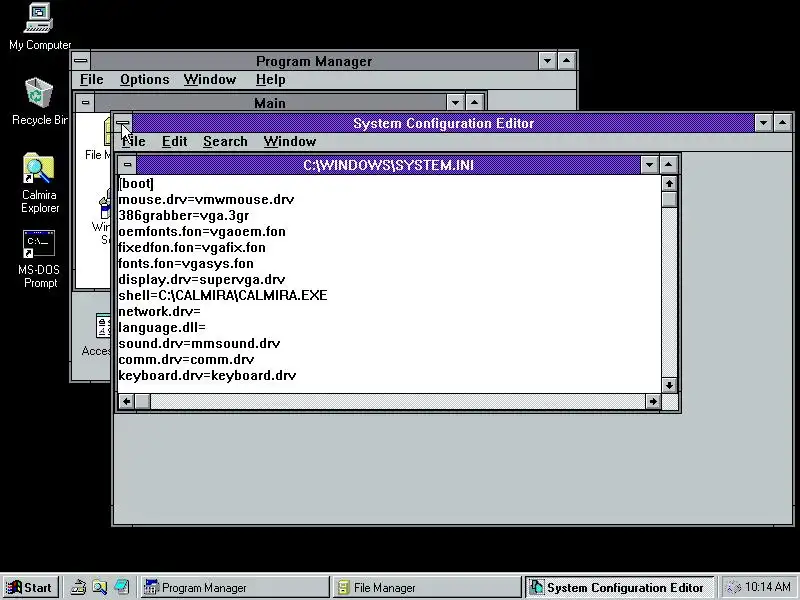The width and height of the screenshot is (800, 600).
Task: Click line sound.drv=mmsound.drv
Action: pos(199,343)
